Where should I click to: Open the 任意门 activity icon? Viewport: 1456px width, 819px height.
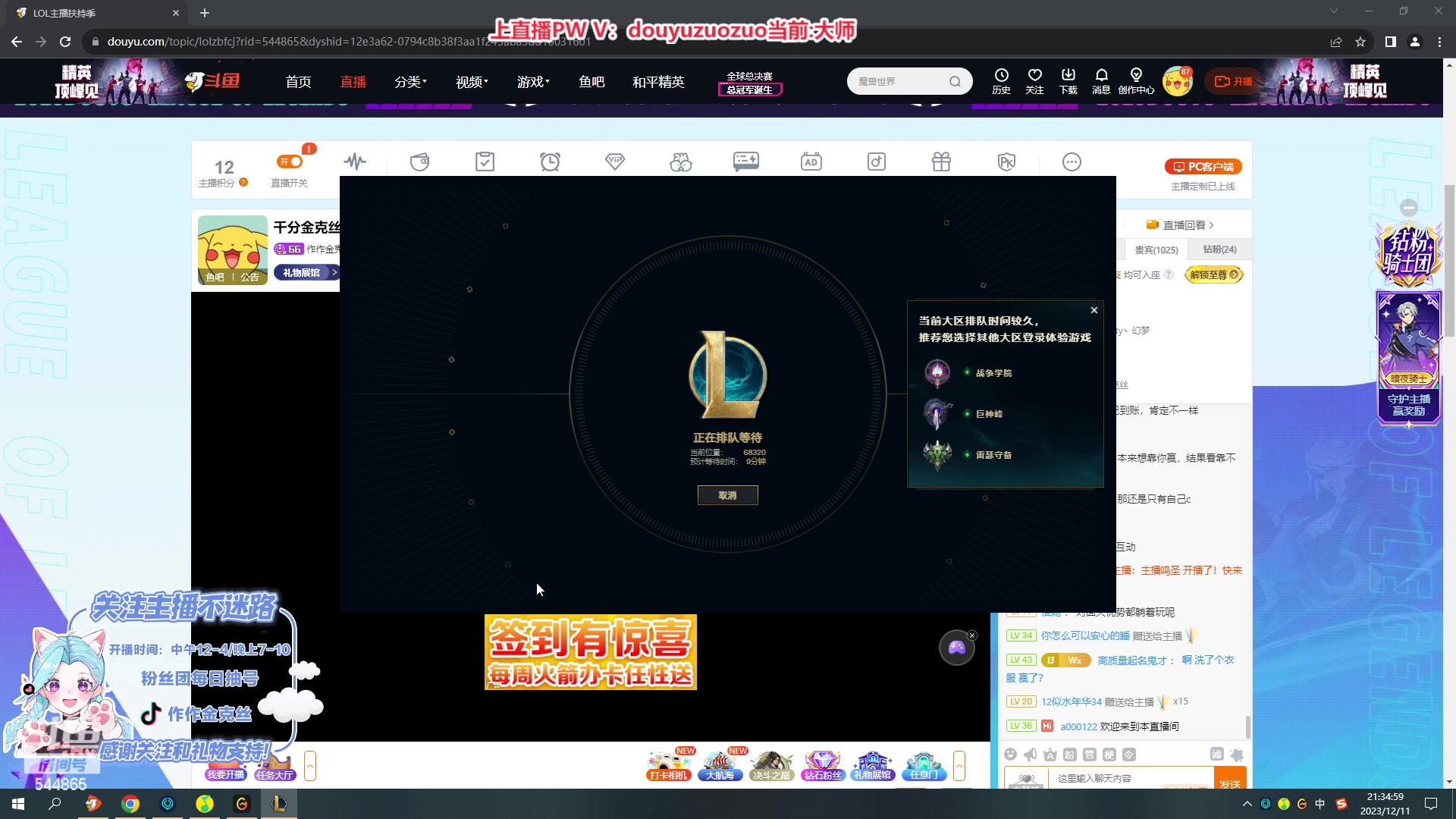click(x=923, y=766)
